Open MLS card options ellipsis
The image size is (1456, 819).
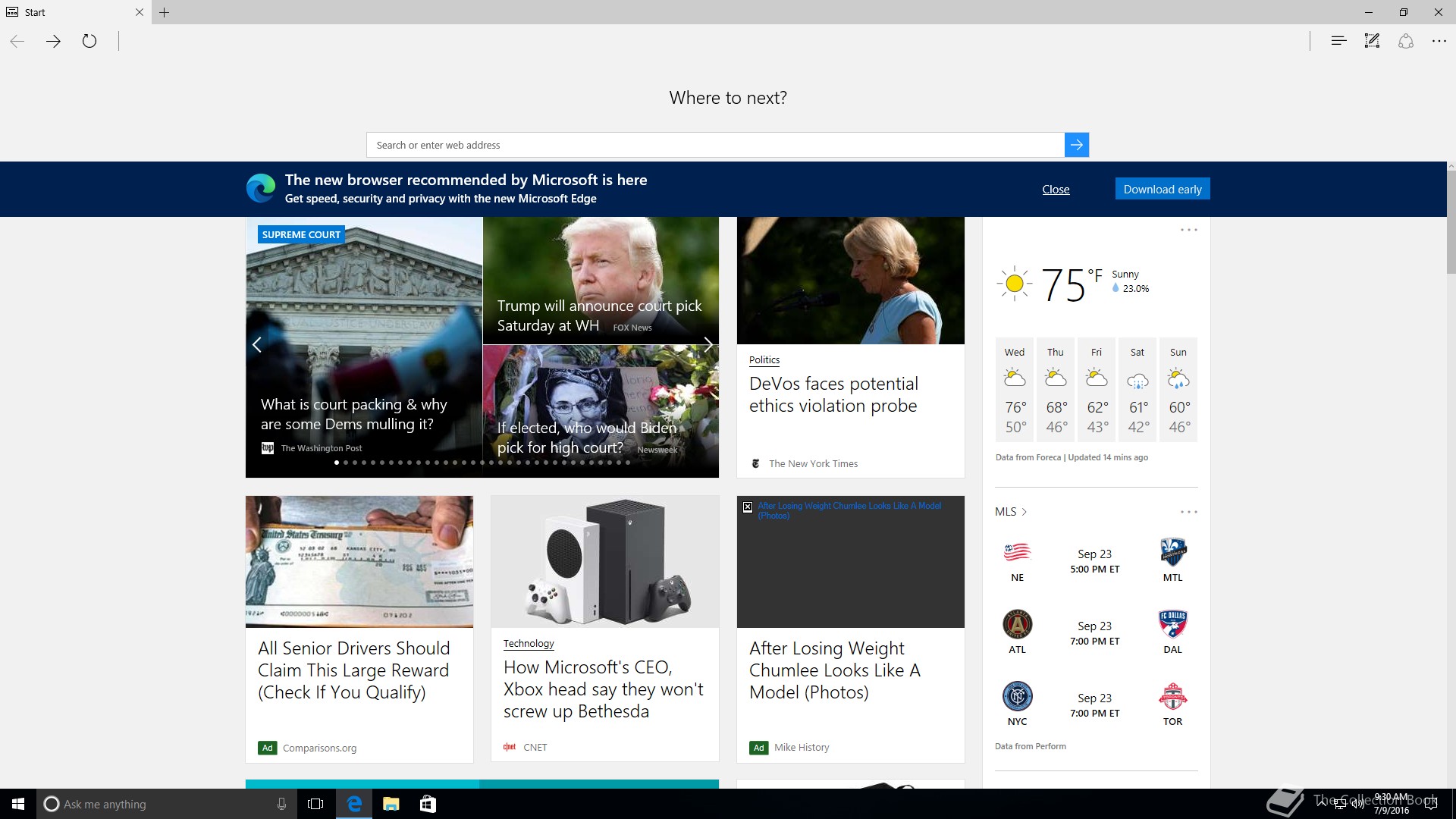pyautogui.click(x=1188, y=512)
